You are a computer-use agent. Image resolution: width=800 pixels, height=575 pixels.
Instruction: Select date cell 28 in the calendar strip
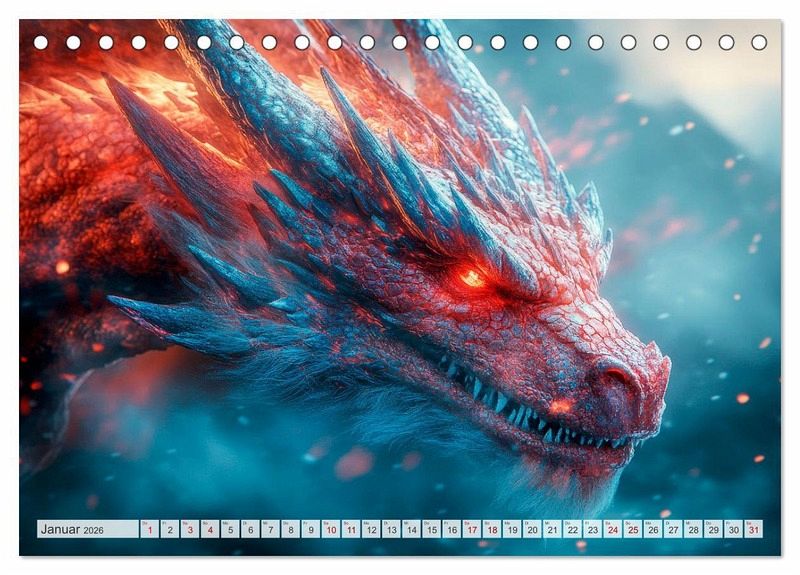[694, 529]
